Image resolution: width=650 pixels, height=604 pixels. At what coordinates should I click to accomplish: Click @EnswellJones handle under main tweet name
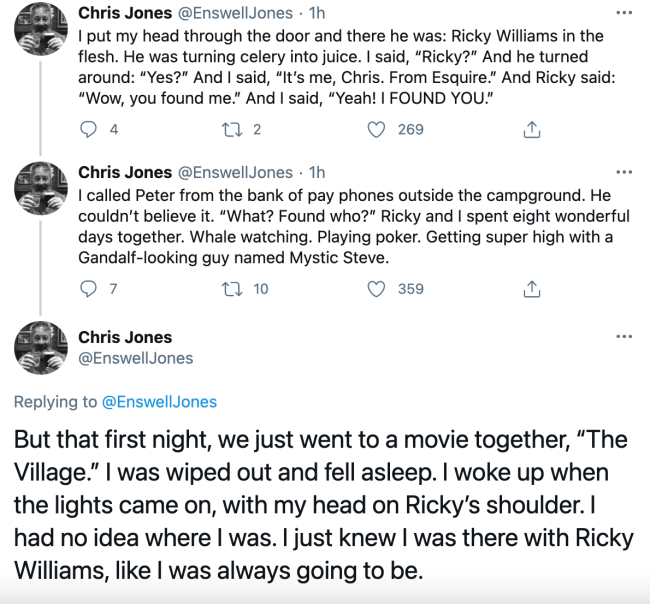tap(135, 357)
